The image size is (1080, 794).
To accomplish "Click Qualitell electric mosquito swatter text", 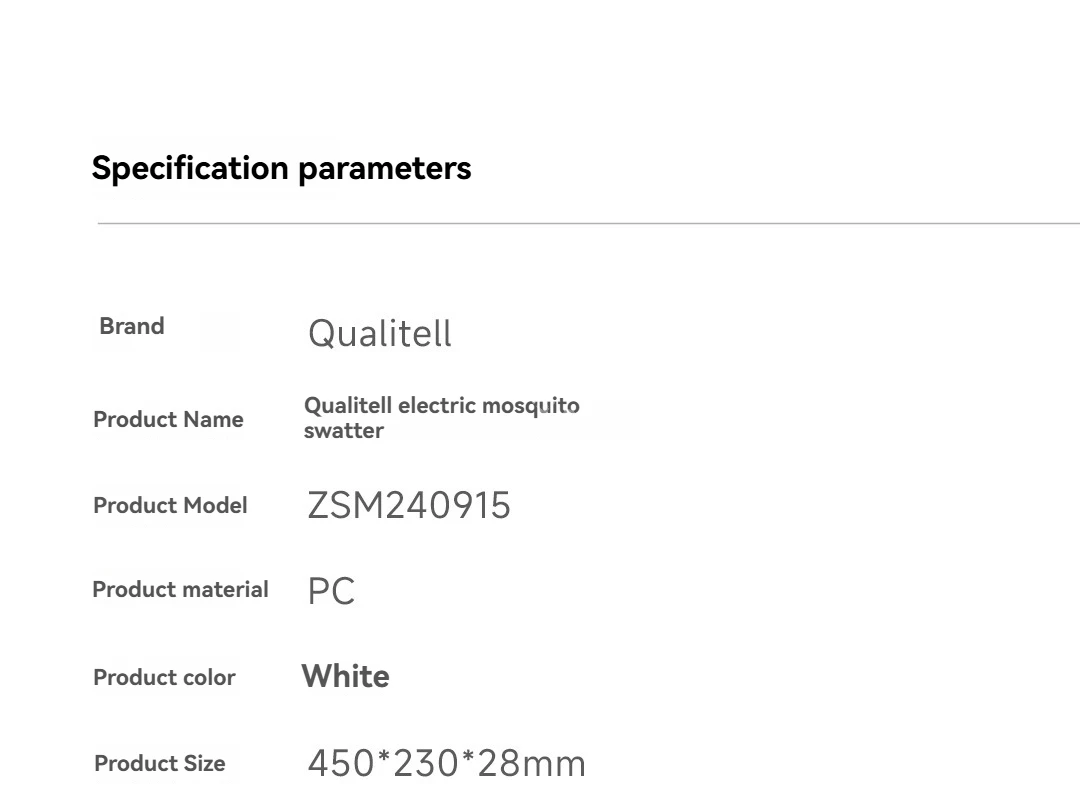I will [x=442, y=417].
